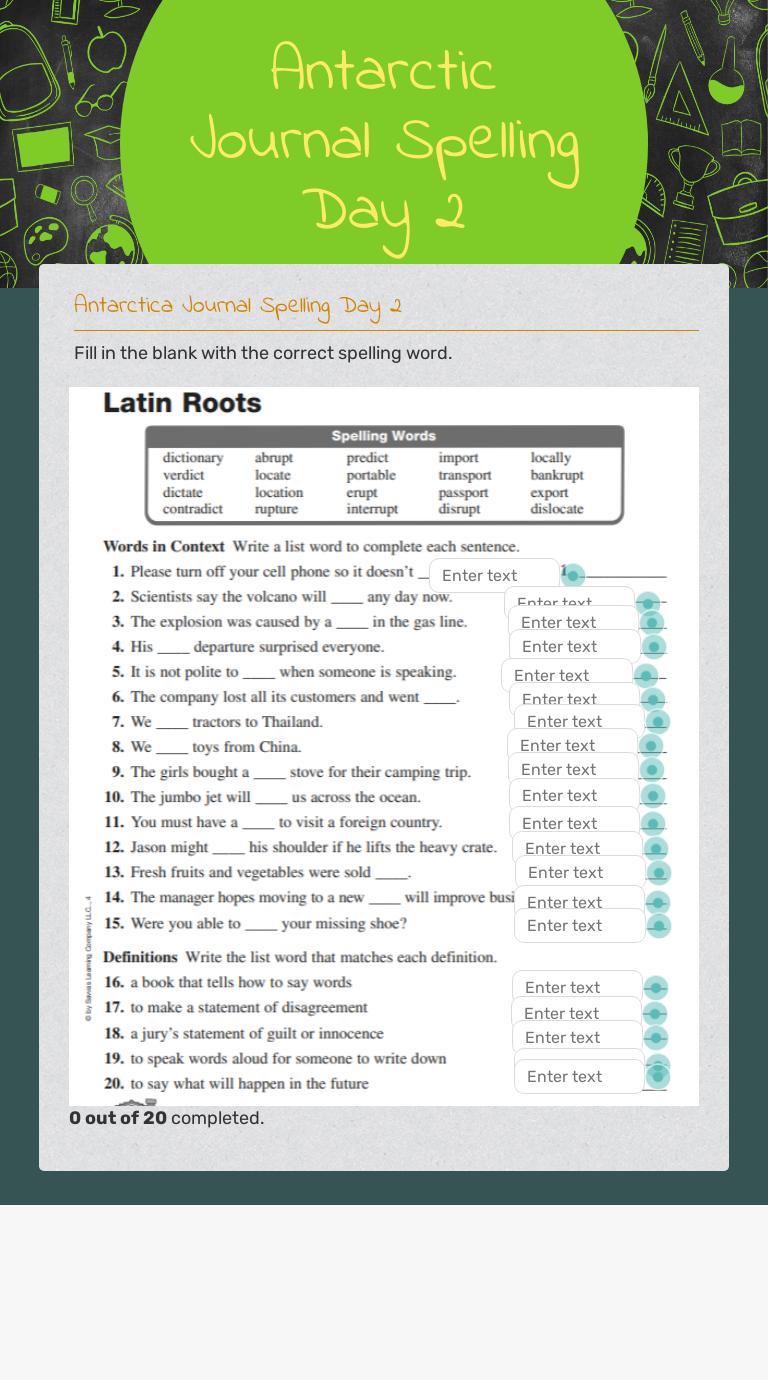The height and width of the screenshot is (1380, 768).
Task: Click the answer box for 'It is not polite' sentence
Action: point(566,675)
